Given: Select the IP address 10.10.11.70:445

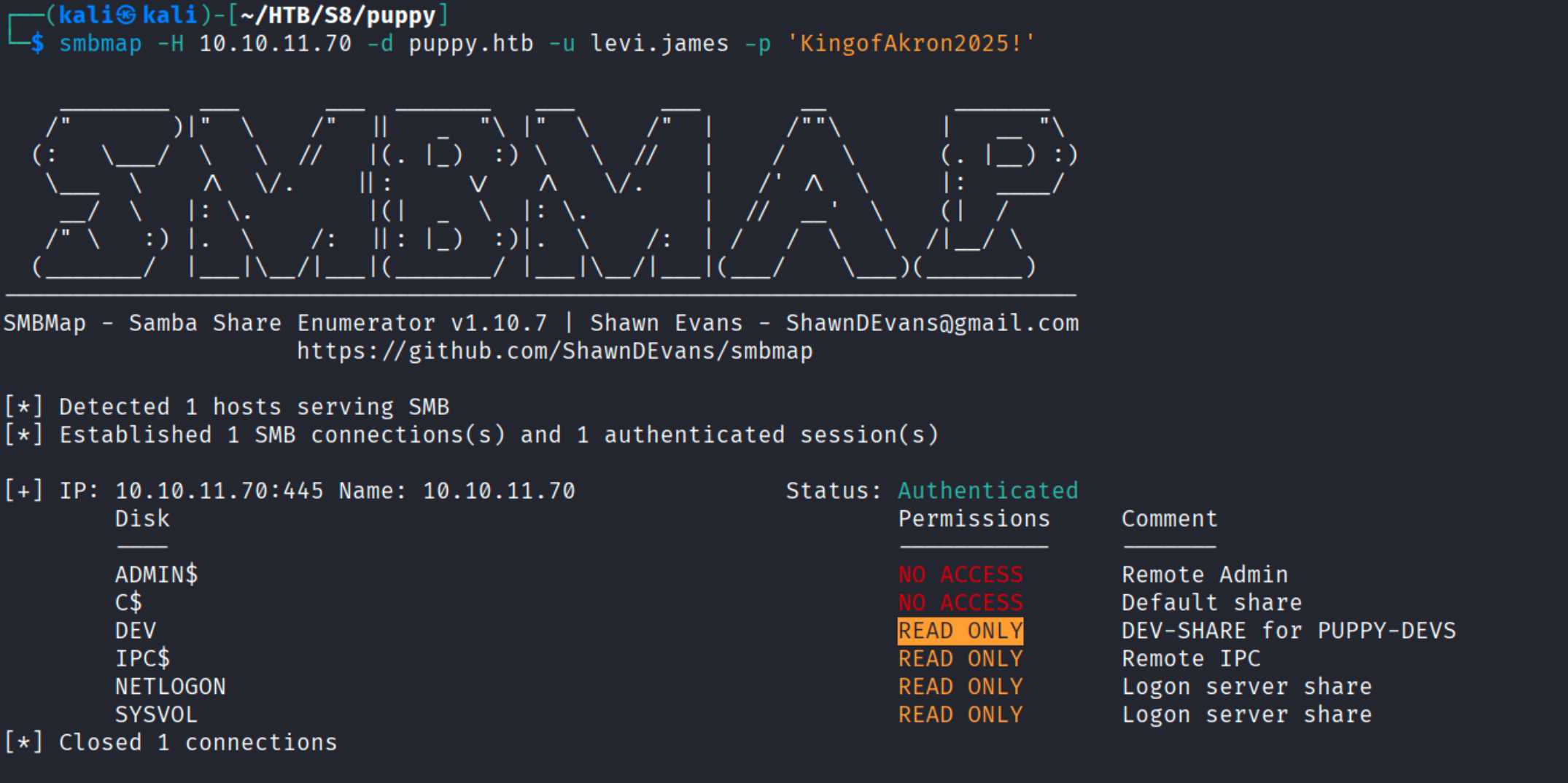Looking at the screenshot, I should pyautogui.click(x=215, y=490).
